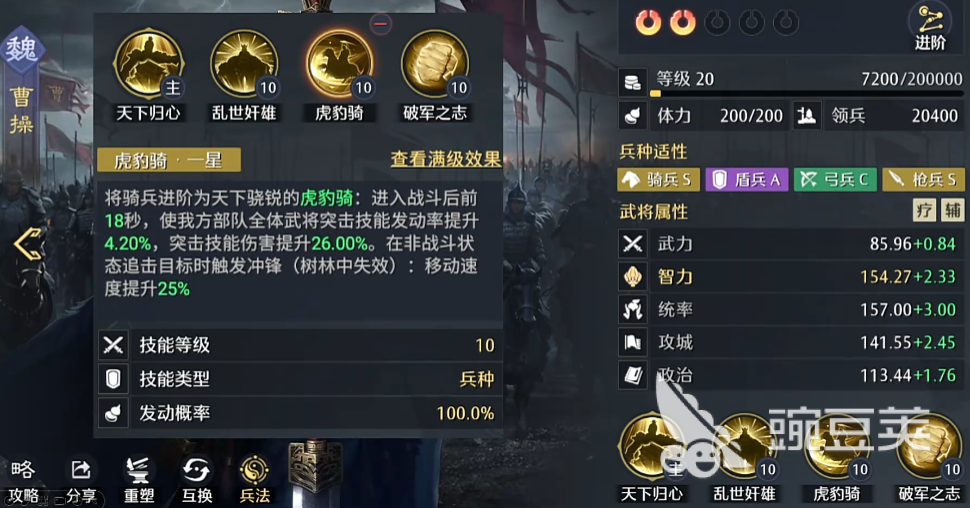This screenshot has width=970, height=508.
Task: Collapse skill panel with red minus button
Action: (x=381, y=24)
